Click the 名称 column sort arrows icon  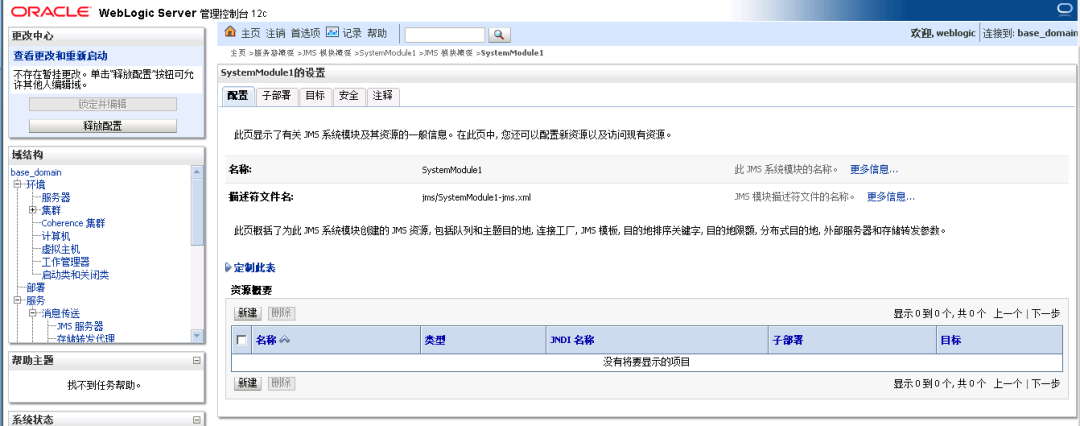click(x=284, y=341)
